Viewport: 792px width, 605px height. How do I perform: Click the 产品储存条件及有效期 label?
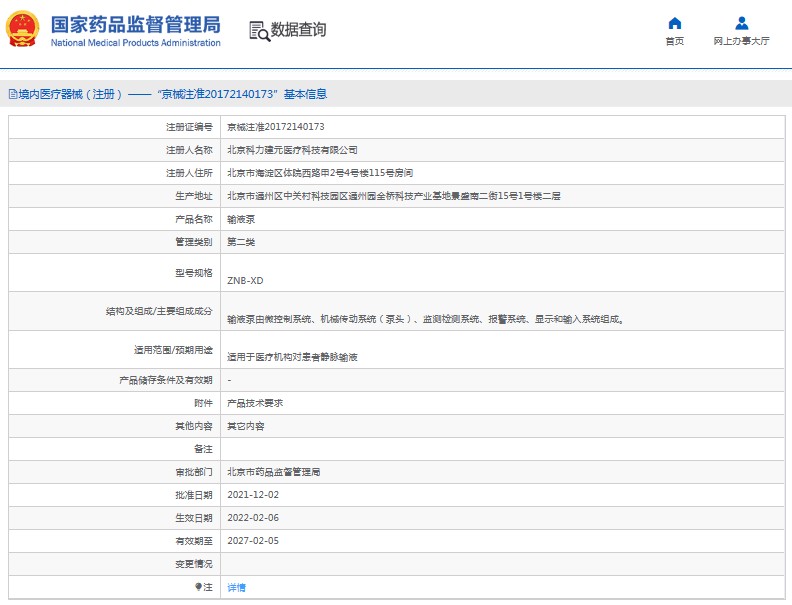(166, 380)
